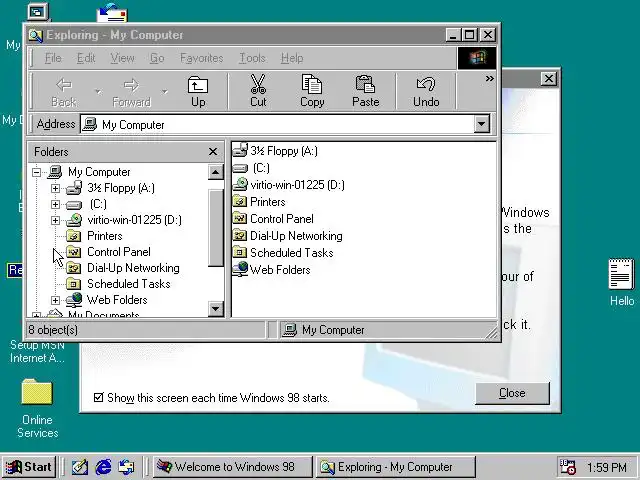Select Control Panel in the folder tree
640x480 pixels.
point(119,252)
